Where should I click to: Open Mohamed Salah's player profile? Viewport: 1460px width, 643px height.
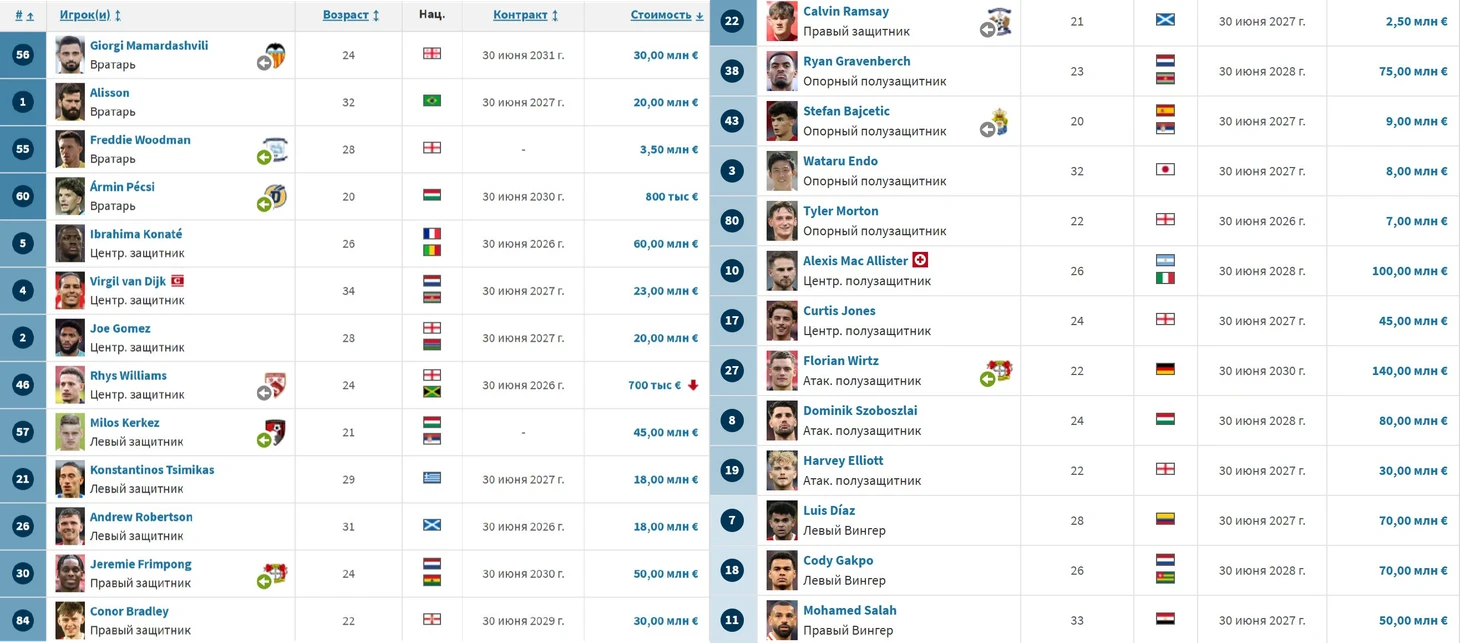(850, 610)
